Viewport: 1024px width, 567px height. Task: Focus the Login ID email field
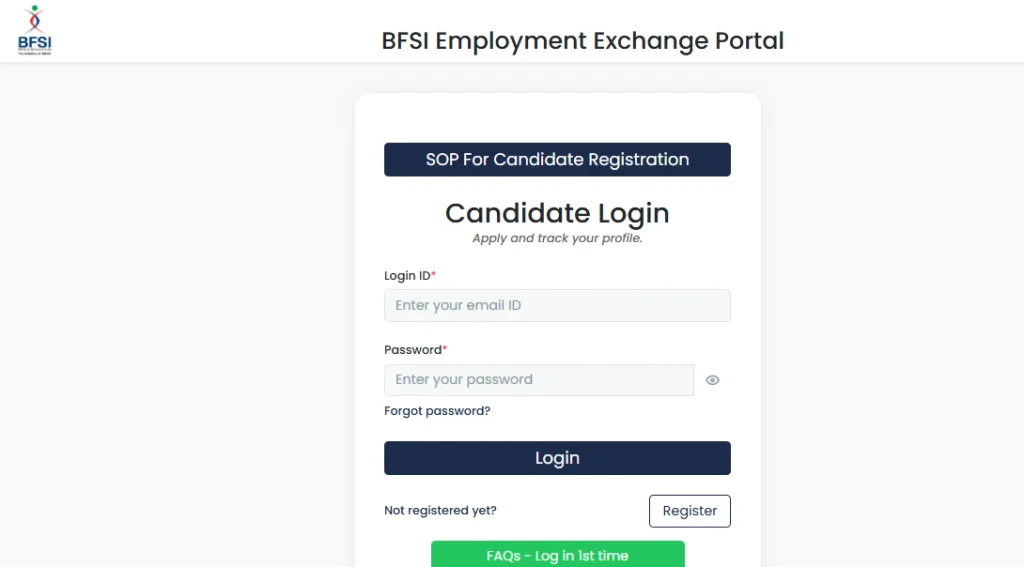tap(557, 306)
